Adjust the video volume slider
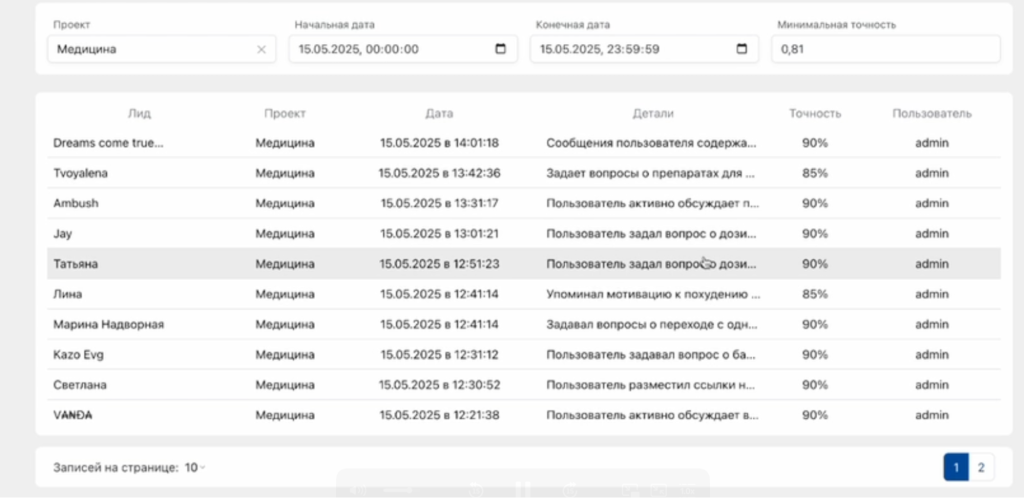This screenshot has height=498, width=1024. (x=398, y=490)
